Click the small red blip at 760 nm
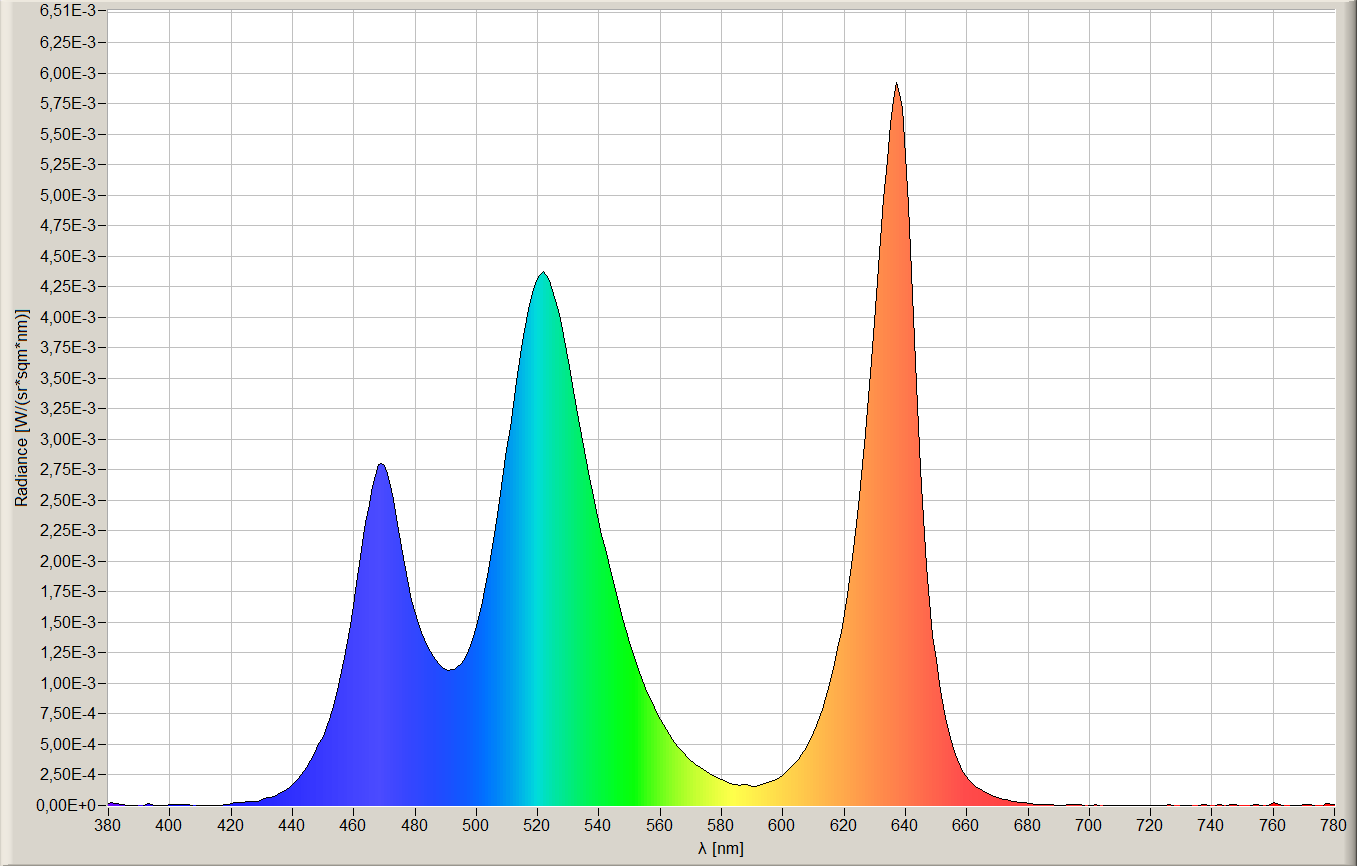The image size is (1357, 866). pos(1273,802)
